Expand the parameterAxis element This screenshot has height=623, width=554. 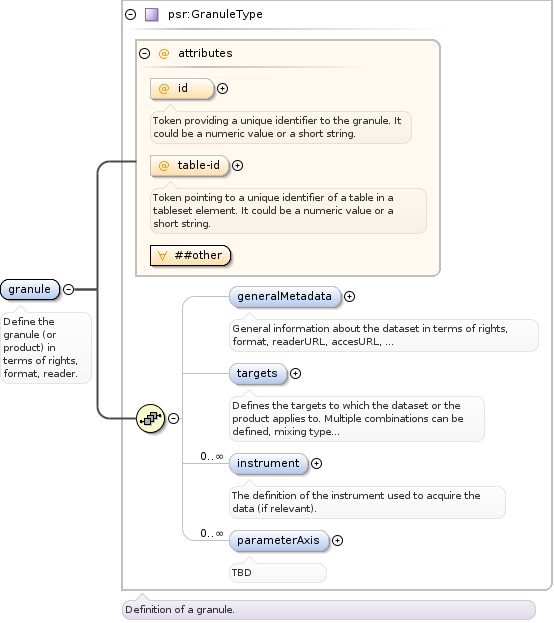[x=337, y=541]
